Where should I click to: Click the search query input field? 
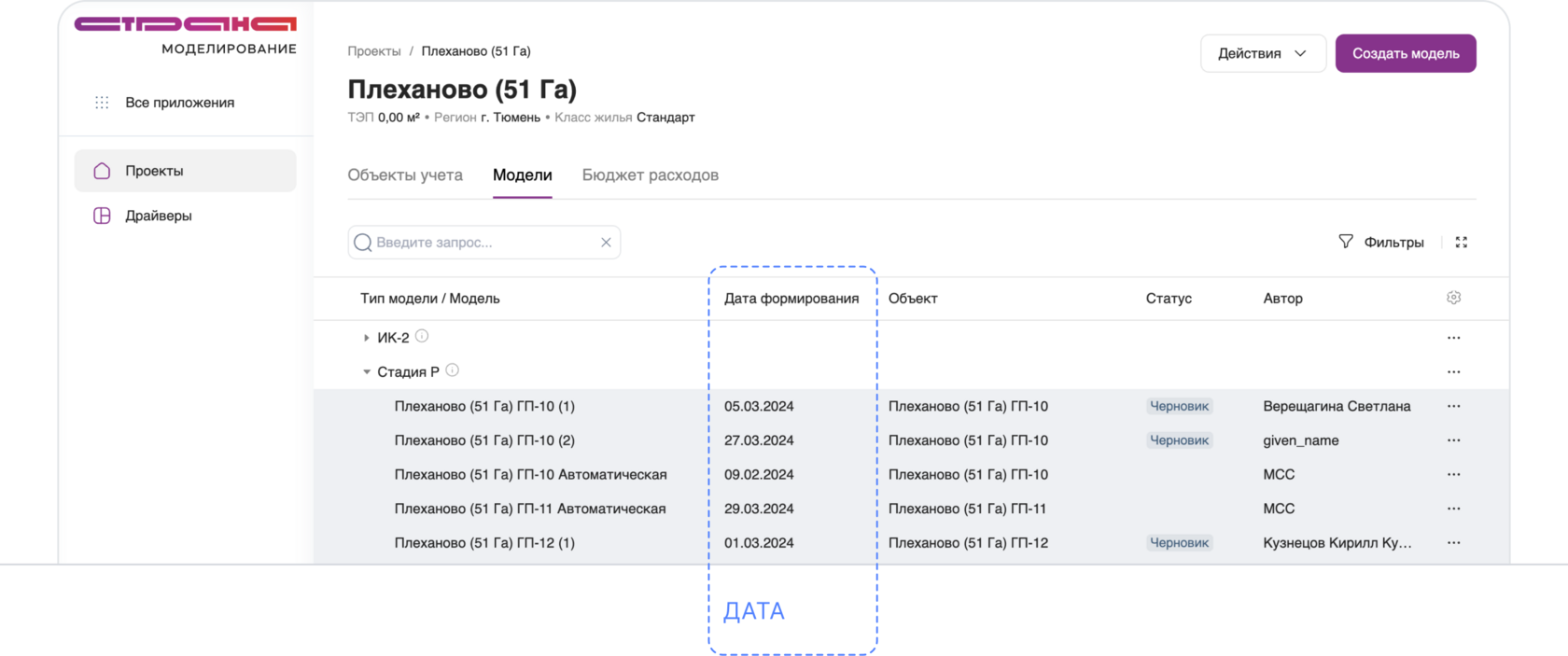pos(483,243)
